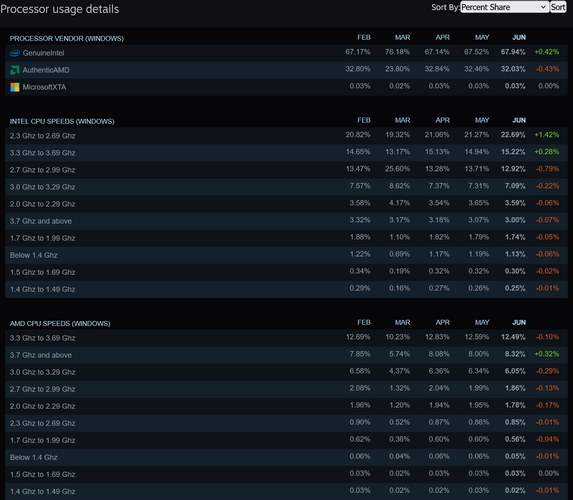Click the Intel logo icon beside GenuineIntel
The image size is (573, 500).
tap(15, 53)
